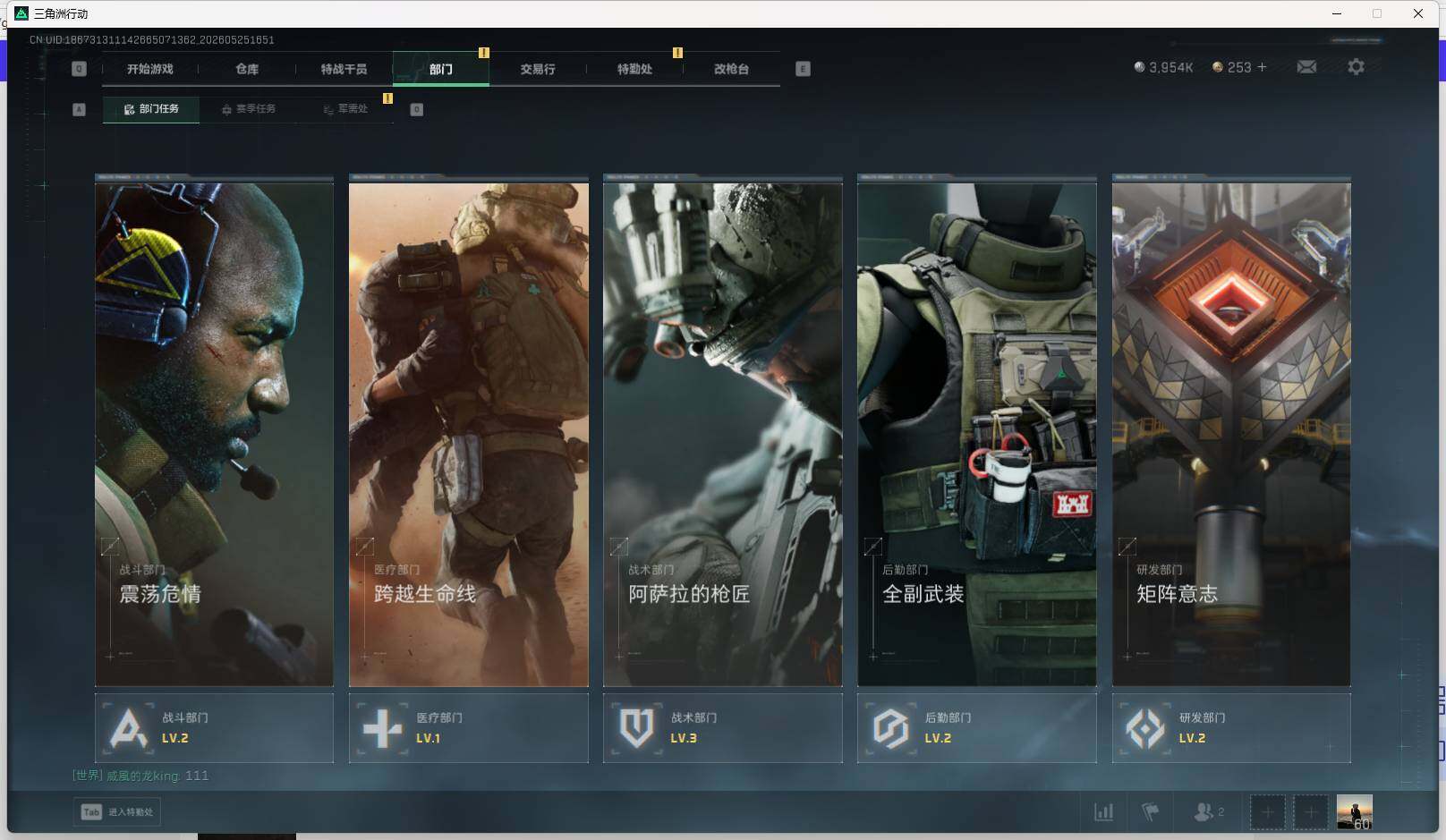1446x840 pixels.
Task: Select the 研发部门 LV.2 level panel
Action: (1231, 728)
